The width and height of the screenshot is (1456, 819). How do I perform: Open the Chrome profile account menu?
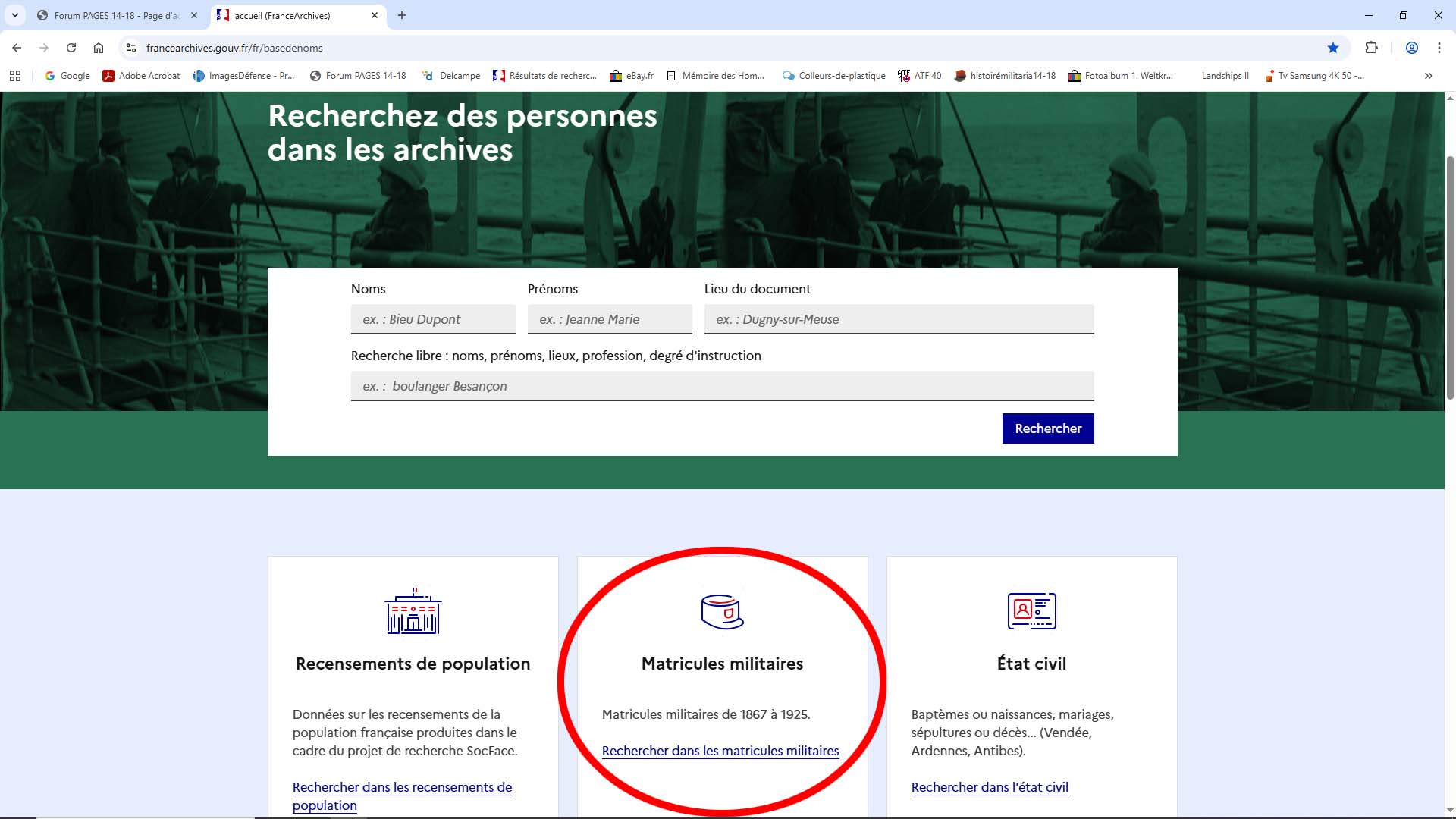(x=1411, y=48)
